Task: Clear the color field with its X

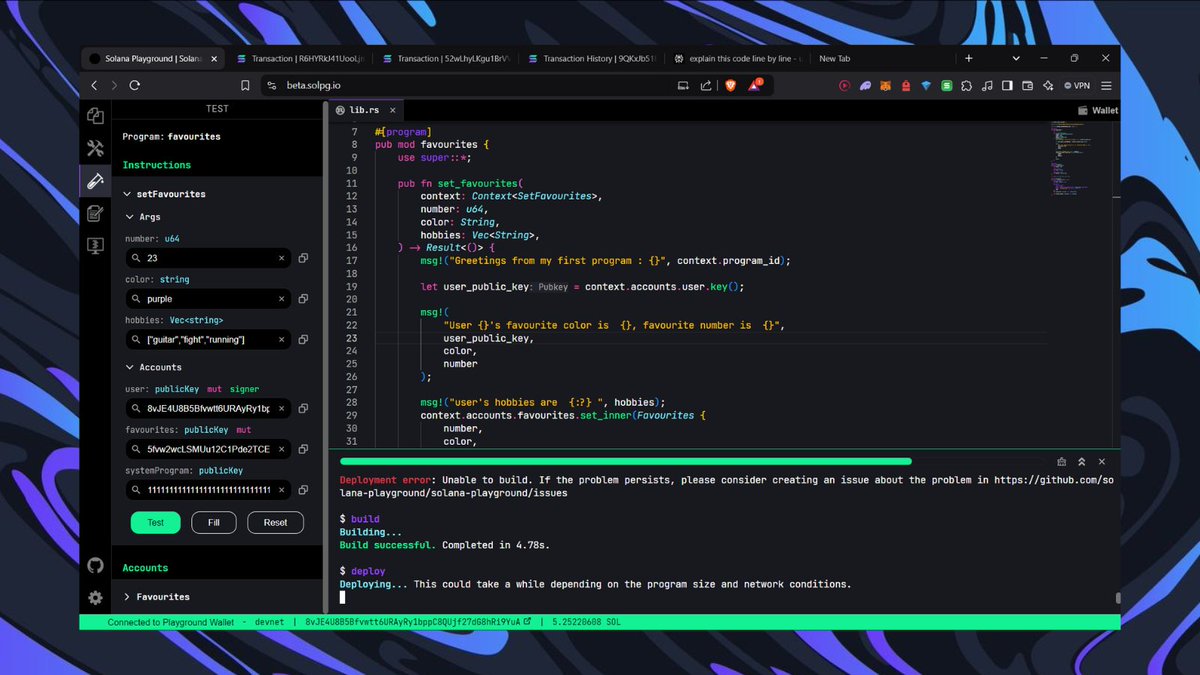Action: [x=281, y=298]
